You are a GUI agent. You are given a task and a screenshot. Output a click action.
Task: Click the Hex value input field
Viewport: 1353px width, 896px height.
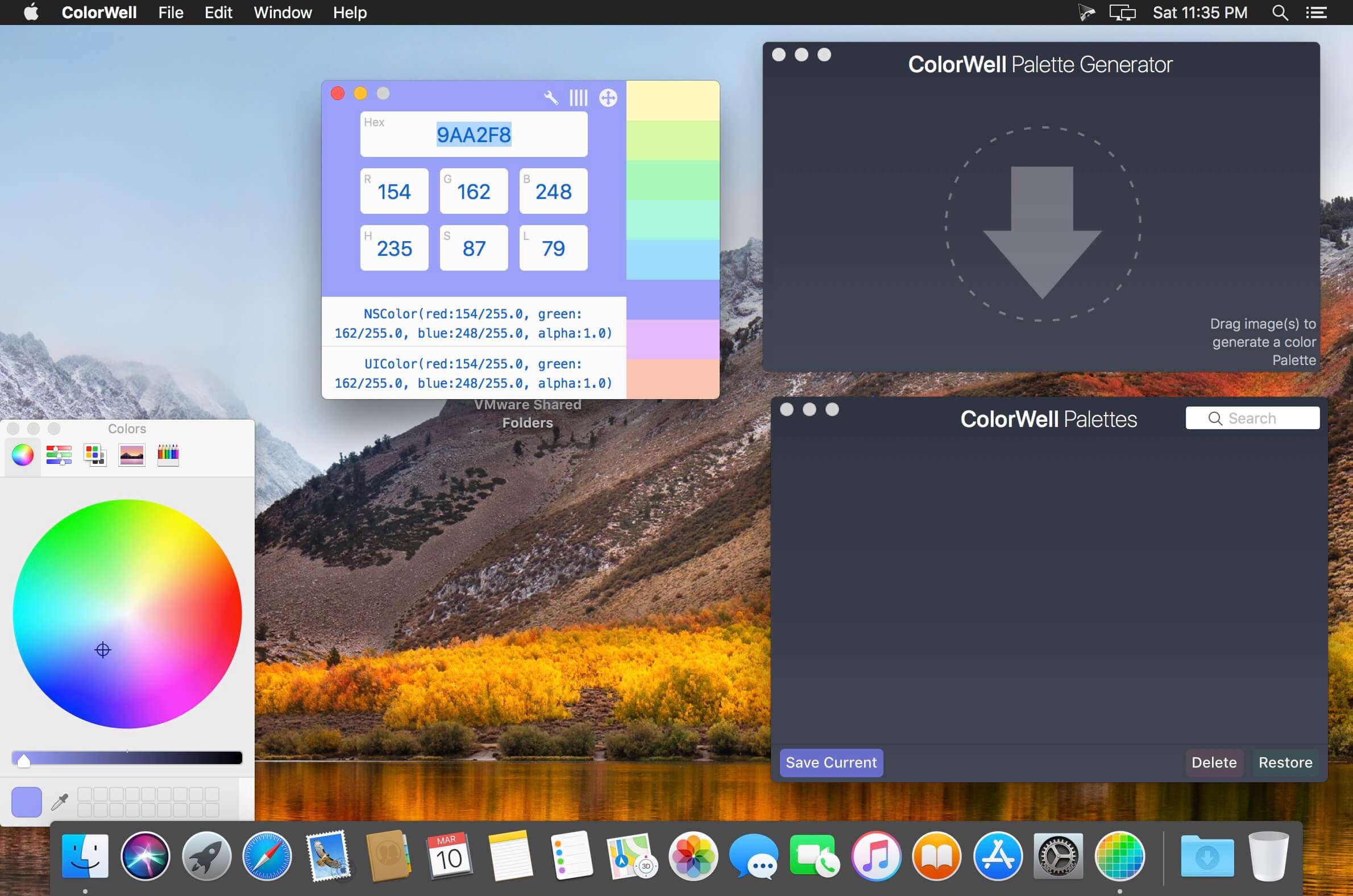(x=473, y=135)
